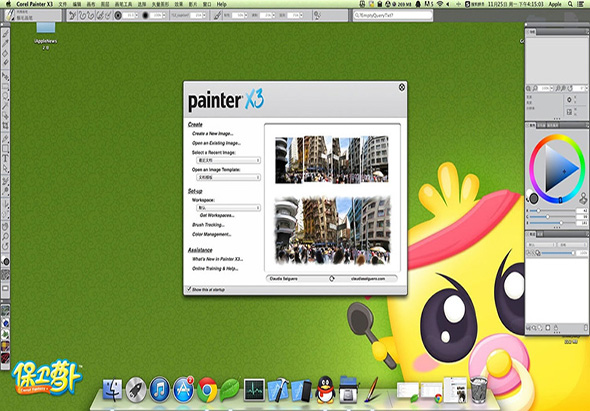Open Xcode from the Dock
The height and width of the screenshot is (411, 590).
(x=278, y=390)
